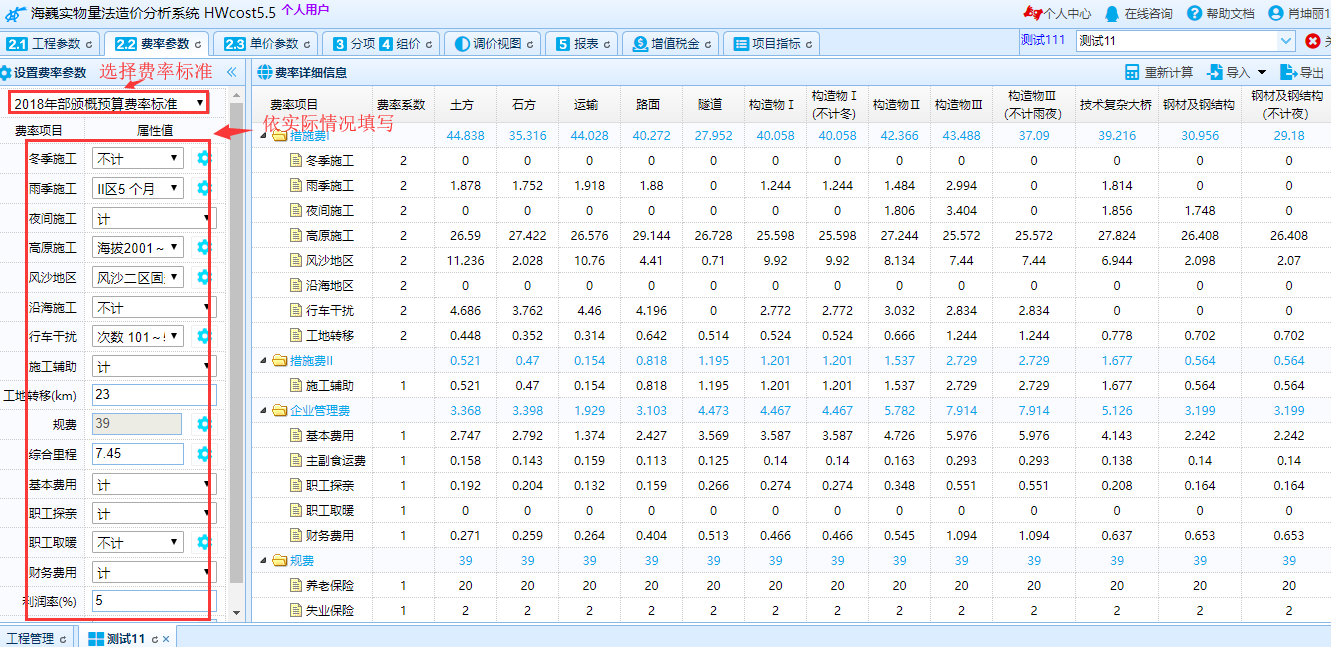Screen dimensions: 1331x647
Task: Click the reload icon on 单价参数 tab
Action: (x=307, y=45)
